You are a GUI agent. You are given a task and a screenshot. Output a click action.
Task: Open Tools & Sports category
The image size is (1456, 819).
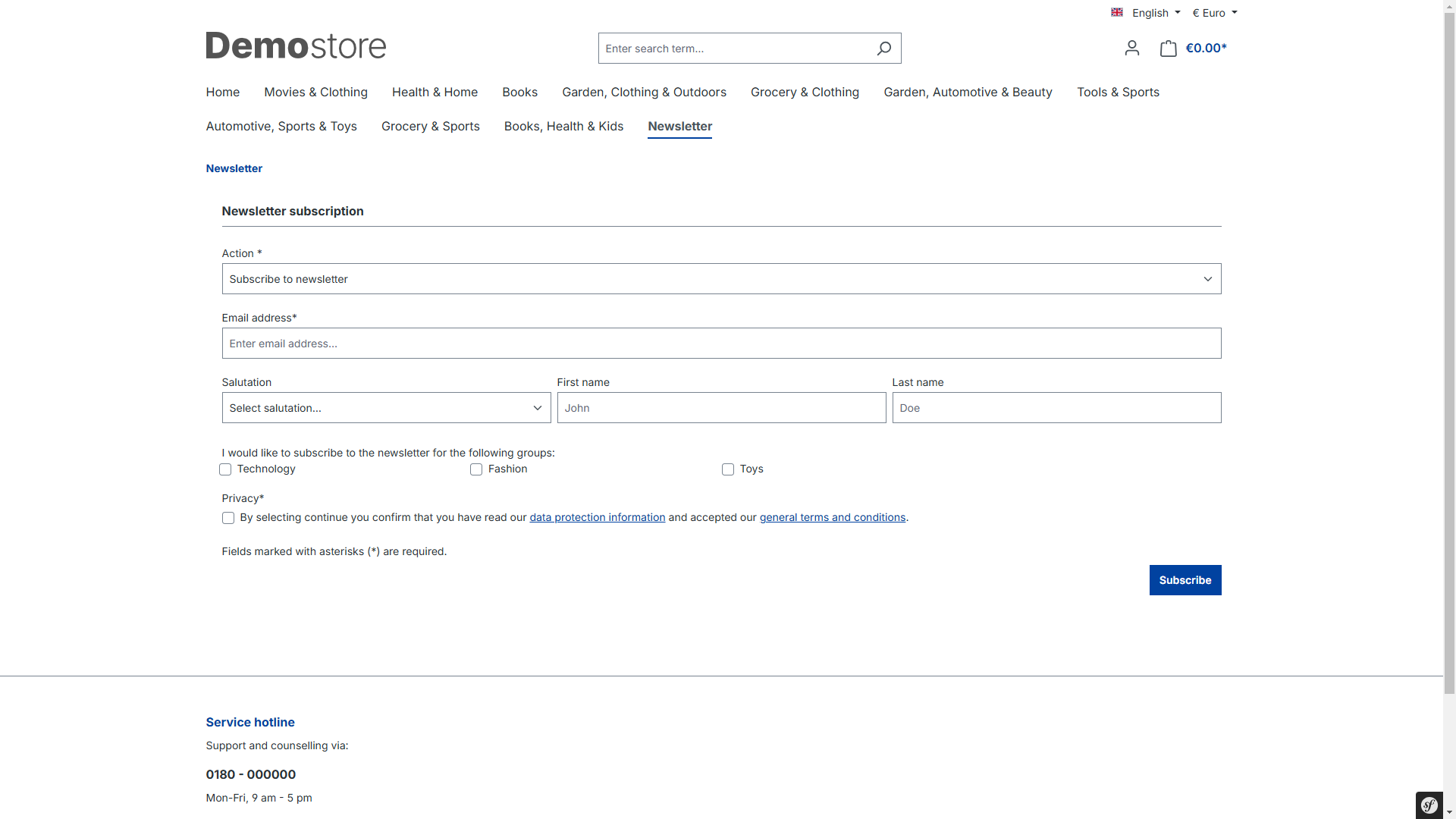pyautogui.click(x=1118, y=92)
